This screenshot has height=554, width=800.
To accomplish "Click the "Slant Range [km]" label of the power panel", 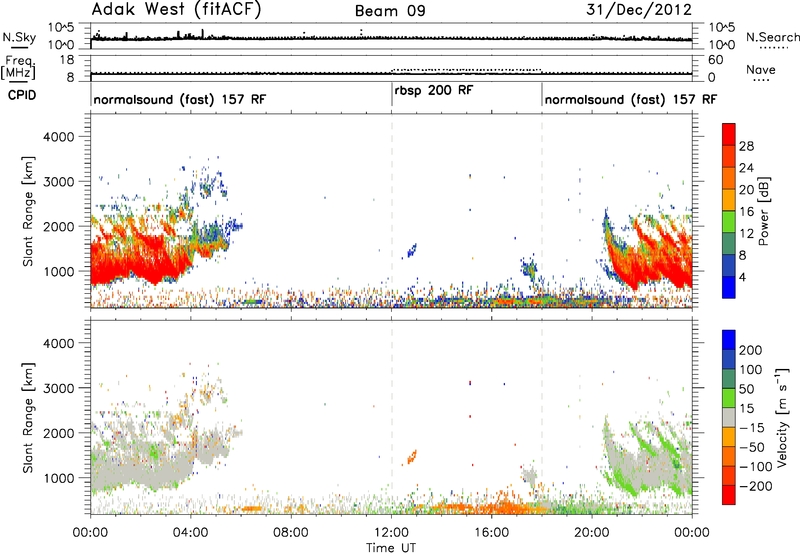I will pos(28,211).
